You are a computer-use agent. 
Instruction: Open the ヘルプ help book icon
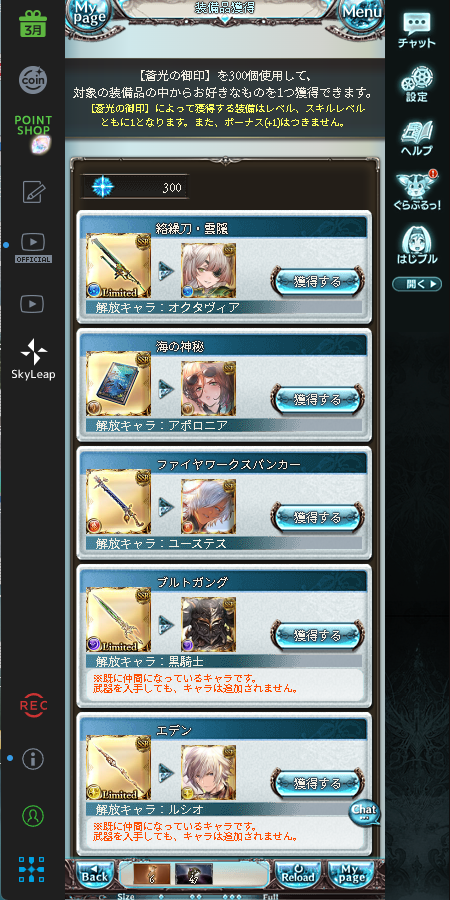pyautogui.click(x=417, y=139)
